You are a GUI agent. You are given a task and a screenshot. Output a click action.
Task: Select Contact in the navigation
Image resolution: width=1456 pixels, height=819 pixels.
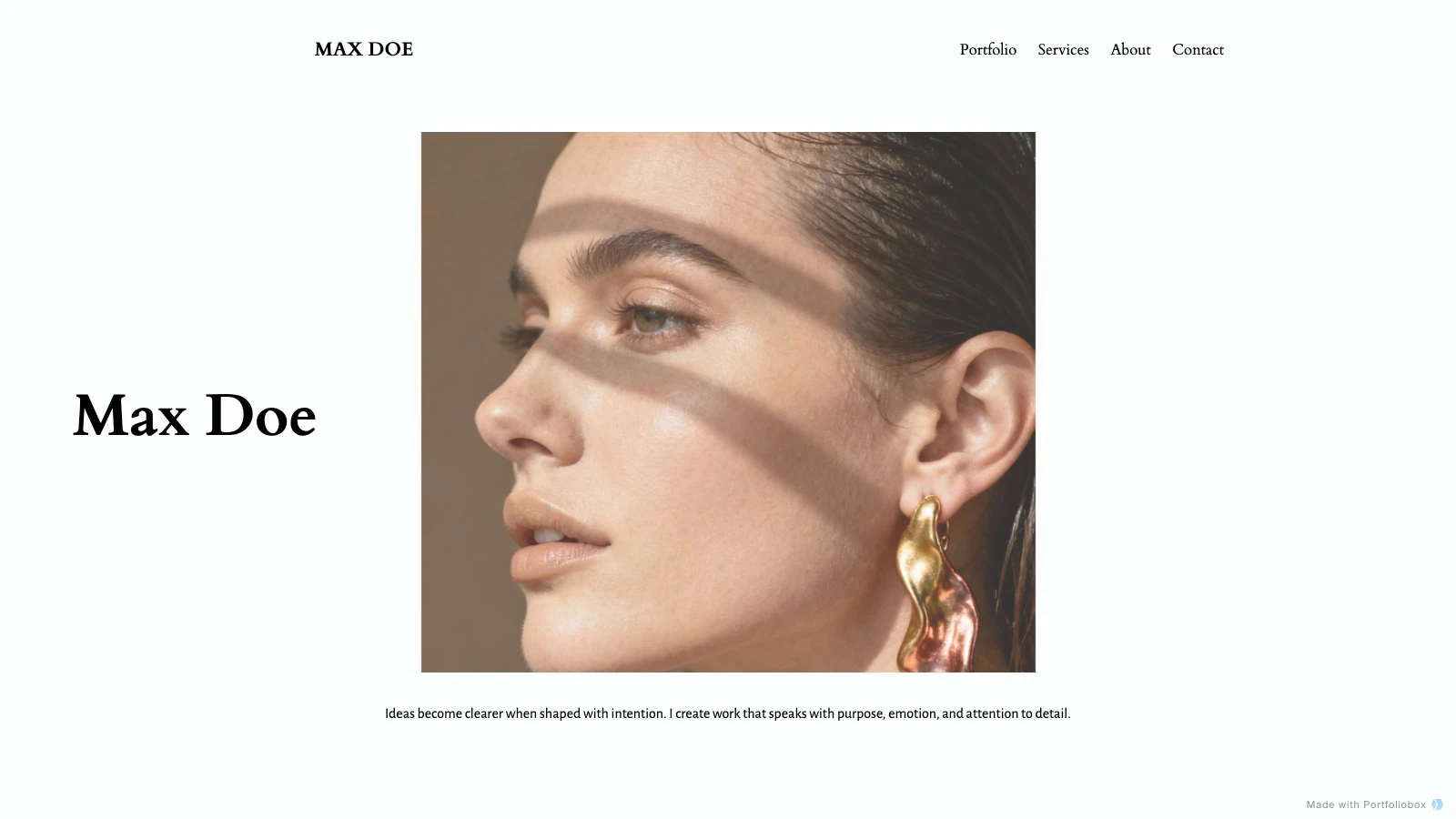coord(1198,49)
